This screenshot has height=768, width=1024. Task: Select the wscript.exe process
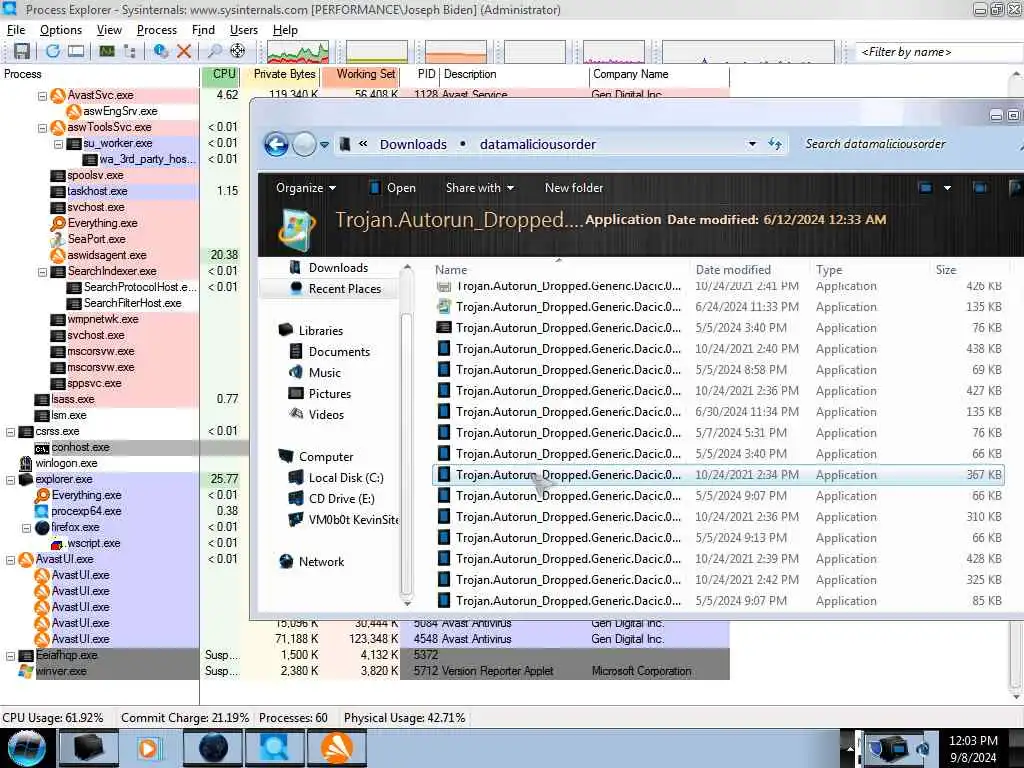[93, 543]
